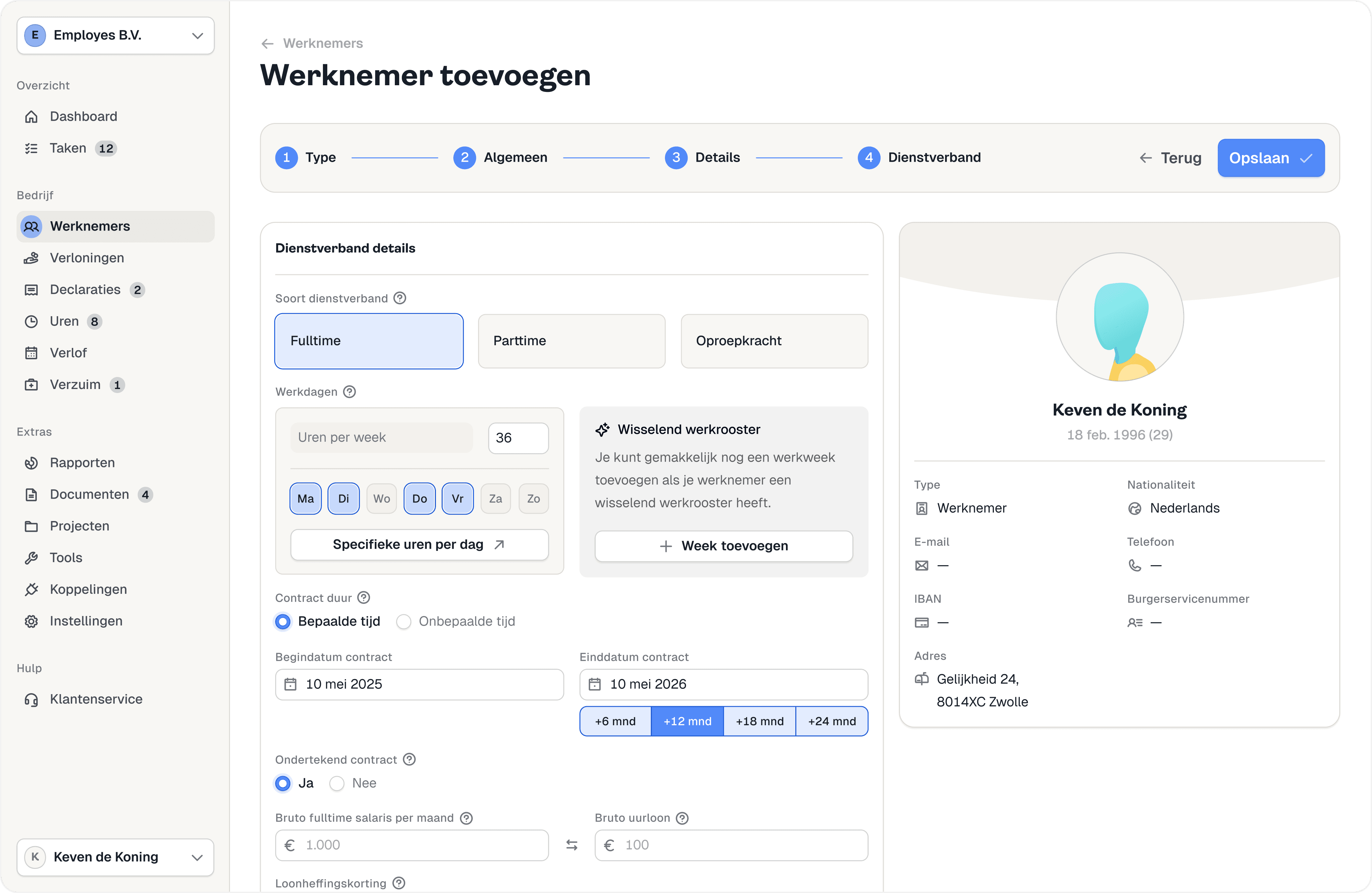Click help icon next to Soort dienstverband

[399, 298]
